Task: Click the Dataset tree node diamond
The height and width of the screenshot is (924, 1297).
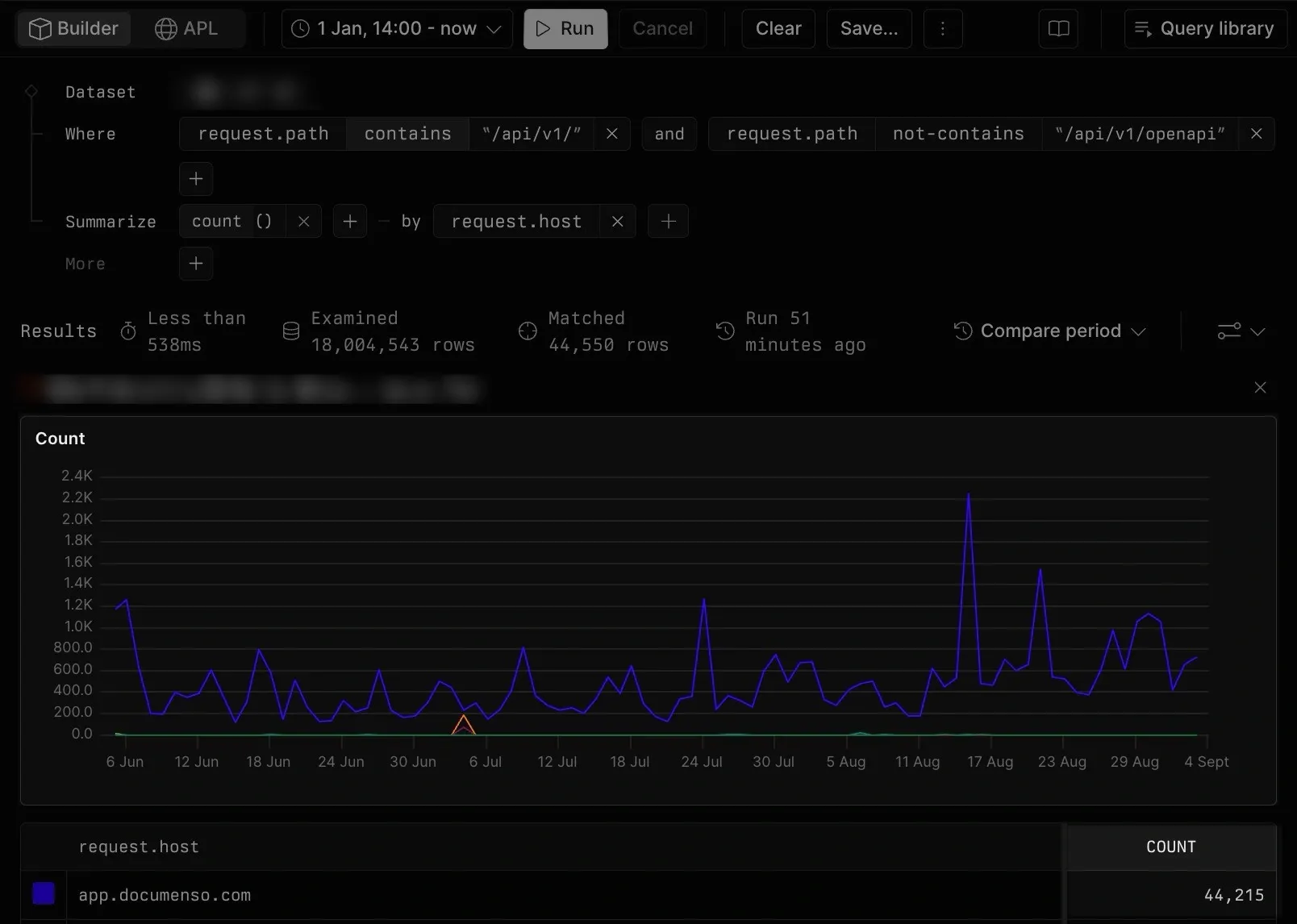Action: [x=31, y=92]
